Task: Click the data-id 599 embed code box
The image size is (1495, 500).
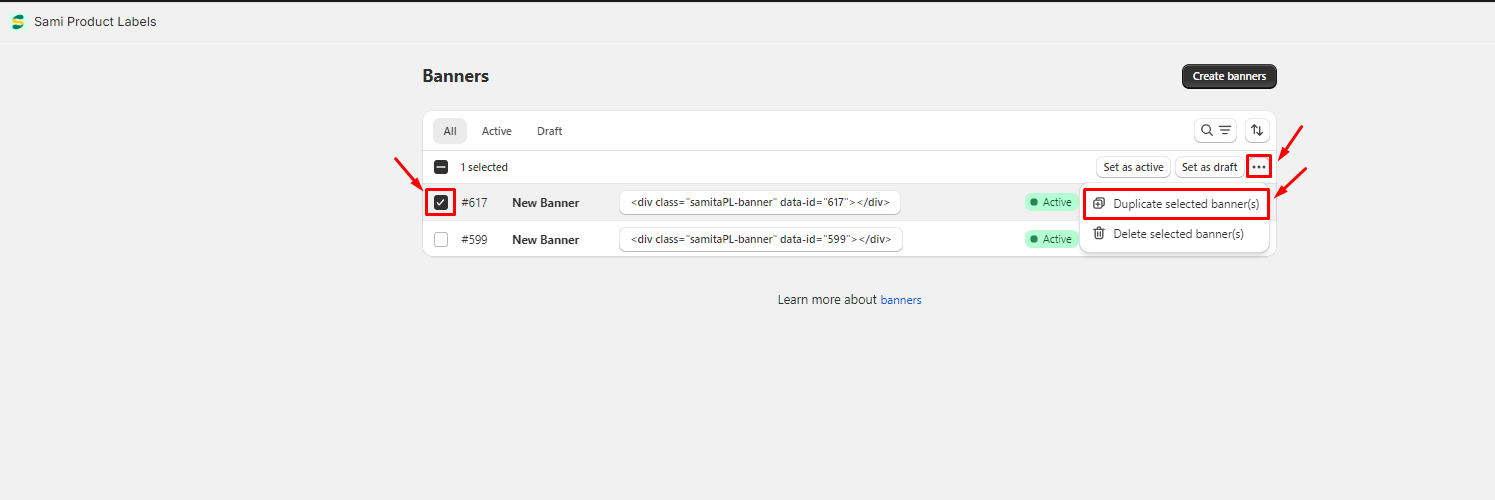Action: pos(760,240)
